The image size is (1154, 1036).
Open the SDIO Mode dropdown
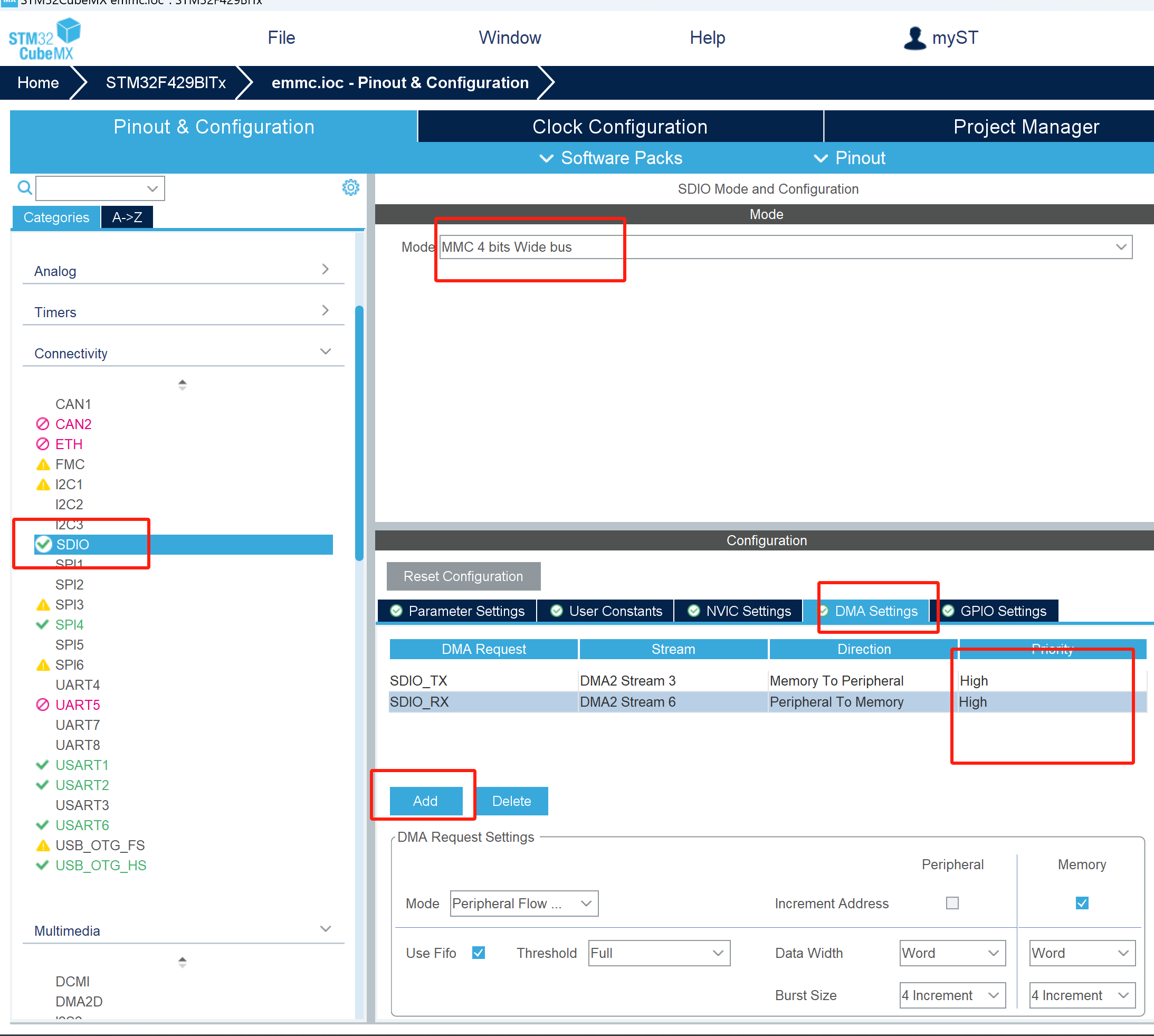point(786,247)
